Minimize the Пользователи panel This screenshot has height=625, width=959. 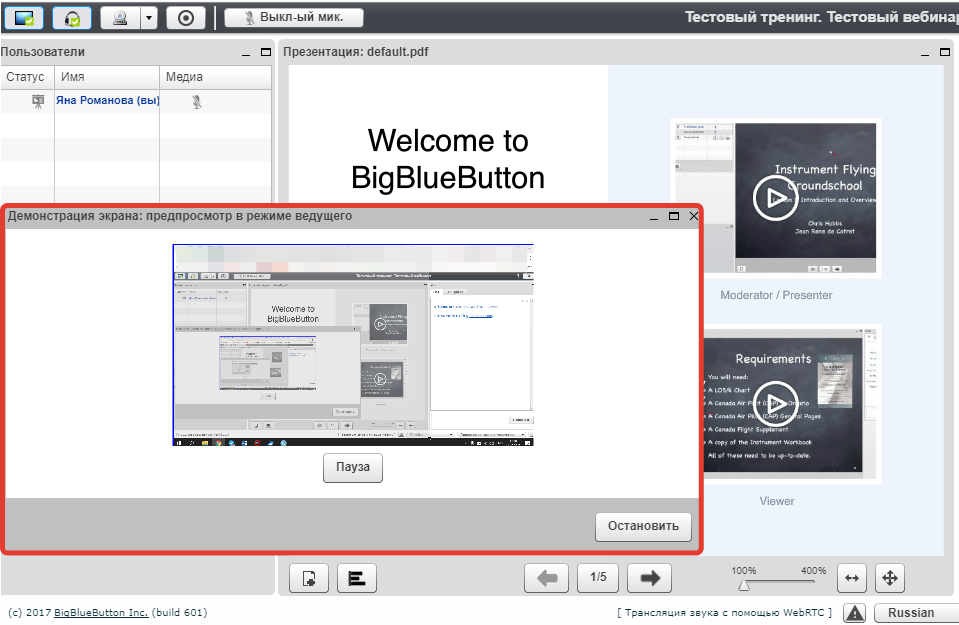click(246, 53)
